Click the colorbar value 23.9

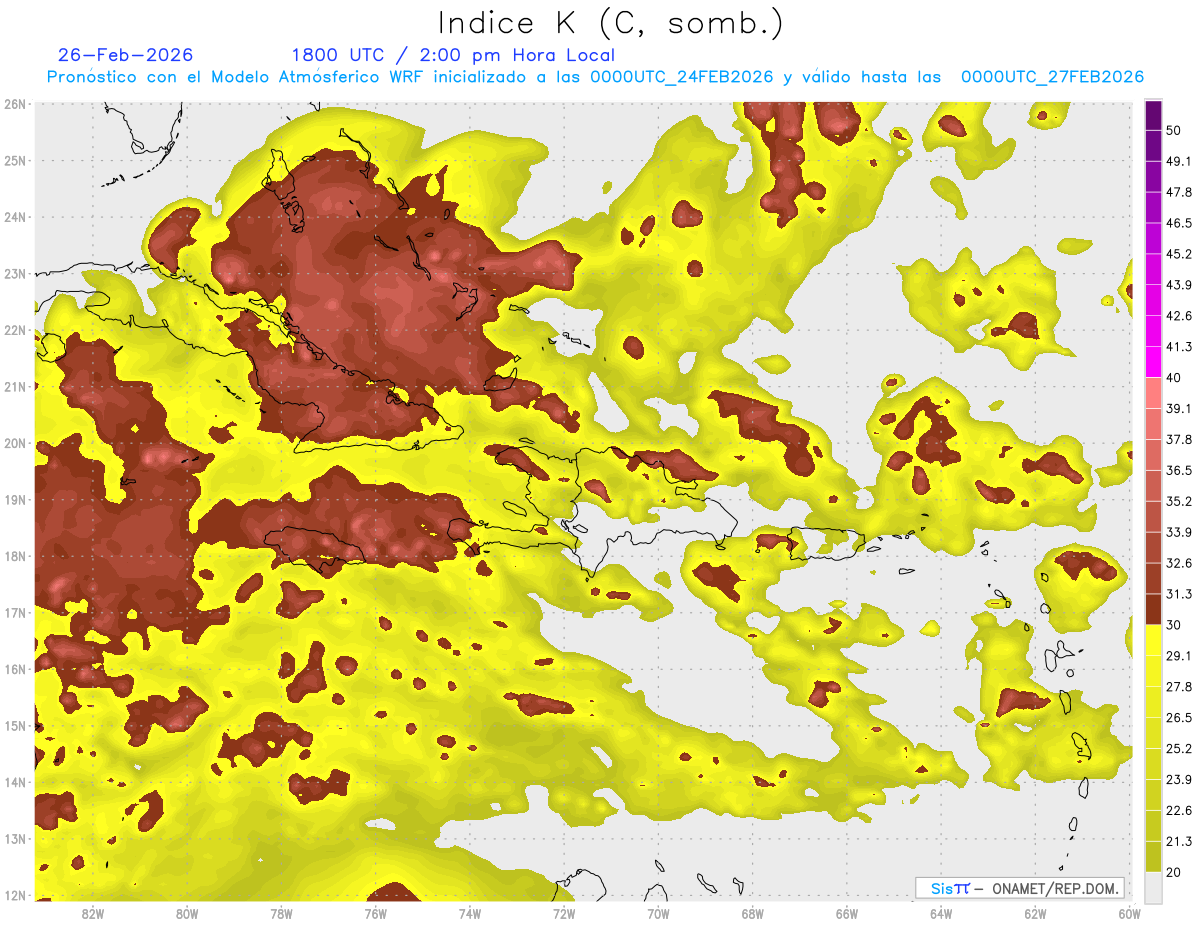pos(1179,780)
